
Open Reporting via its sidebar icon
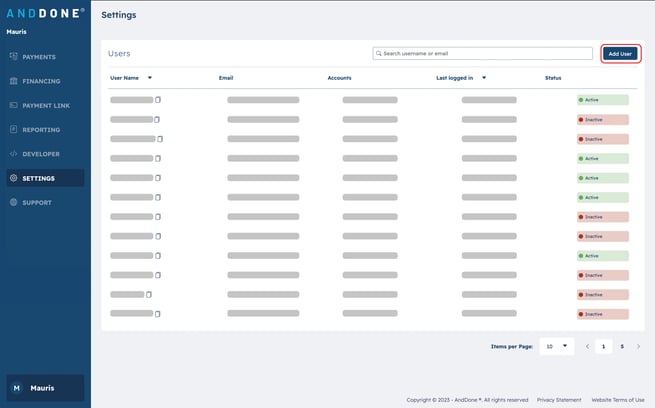pos(13,130)
